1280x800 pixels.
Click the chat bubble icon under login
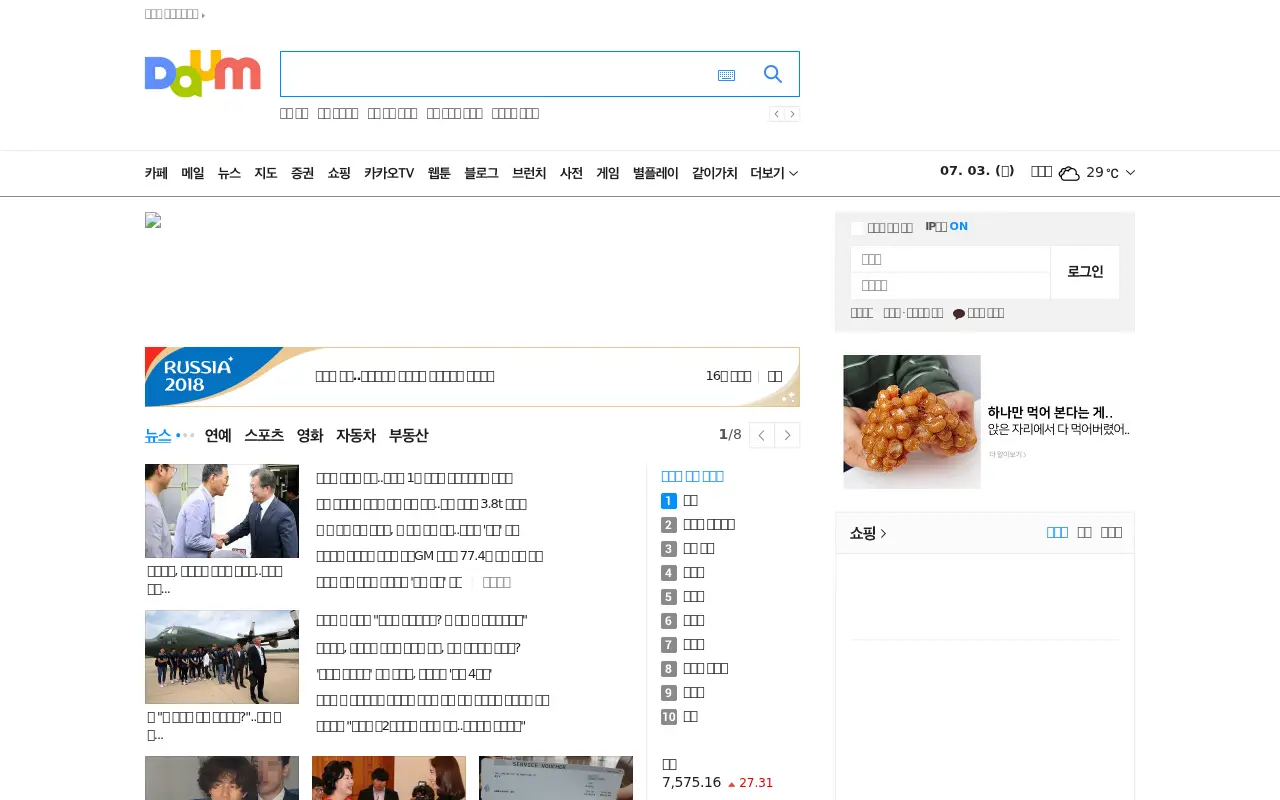tap(959, 314)
